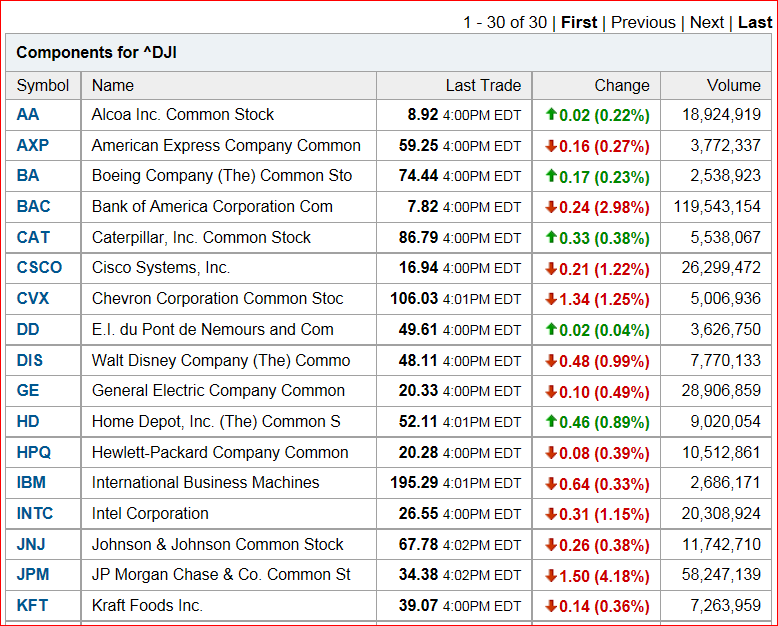Select the name 'Johnson & Johnson Common Stock'
Viewport: 778px width, 626px height.
[x=217, y=544]
